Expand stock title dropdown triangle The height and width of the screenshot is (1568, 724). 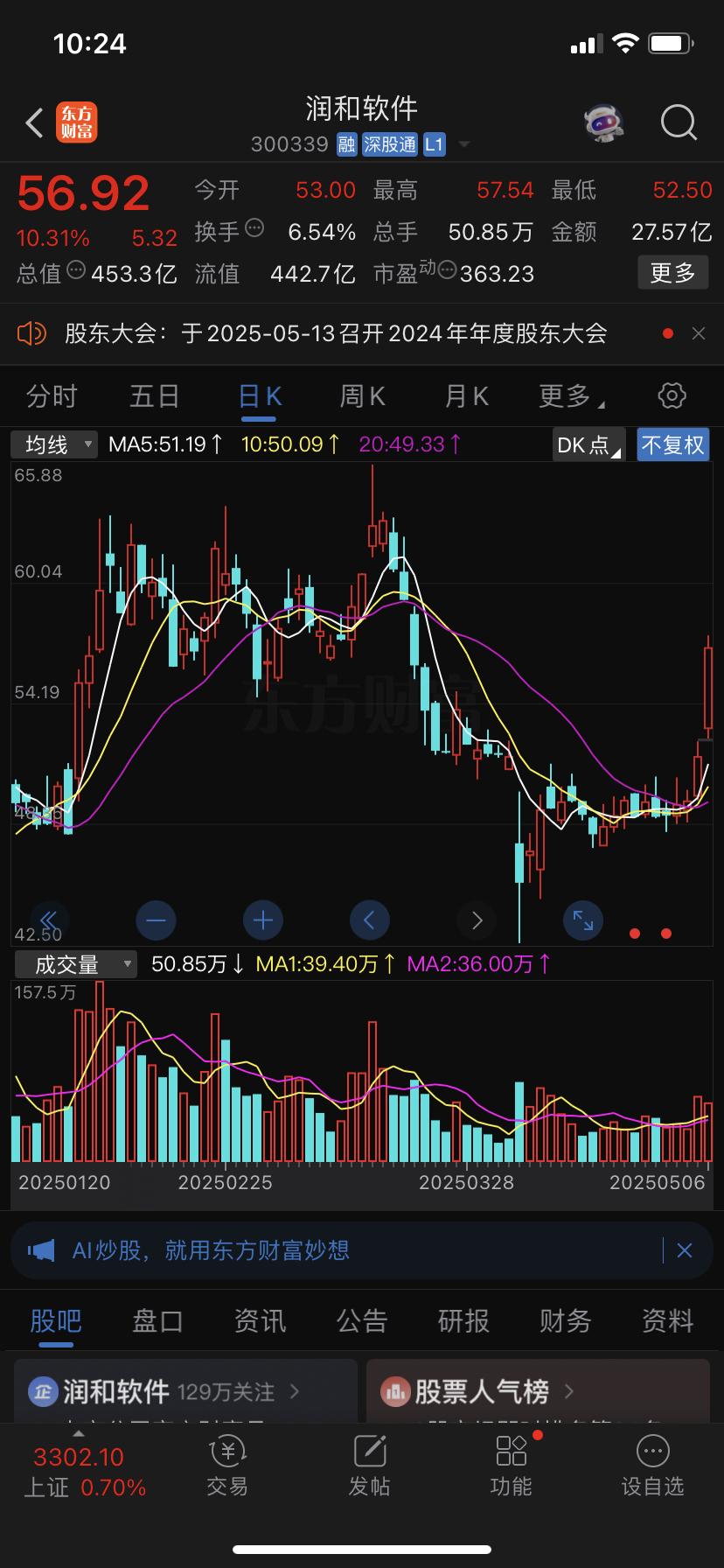464,144
